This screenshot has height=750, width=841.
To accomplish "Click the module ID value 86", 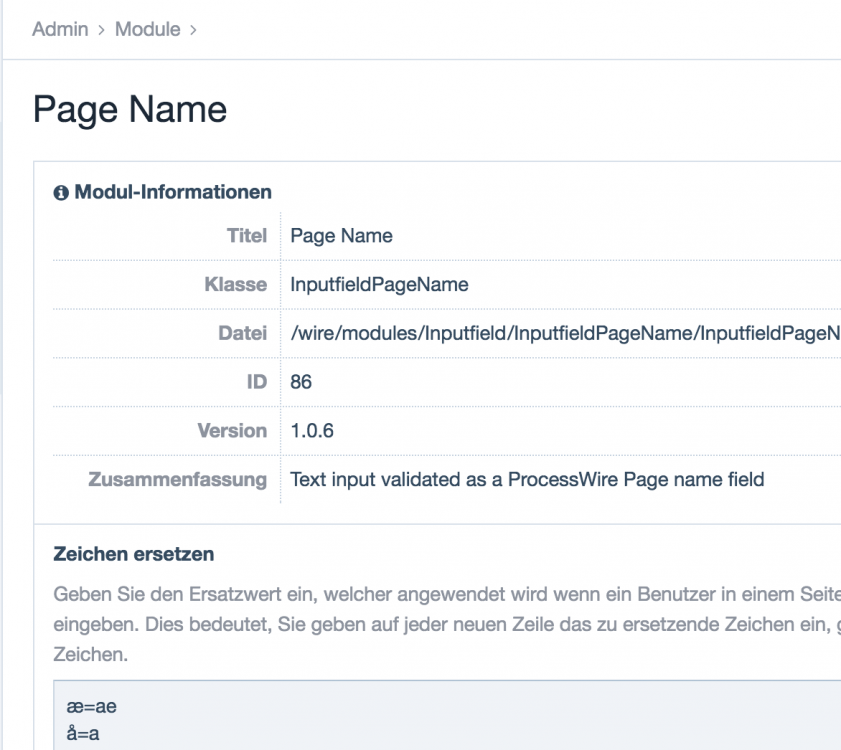I will coord(298,382).
